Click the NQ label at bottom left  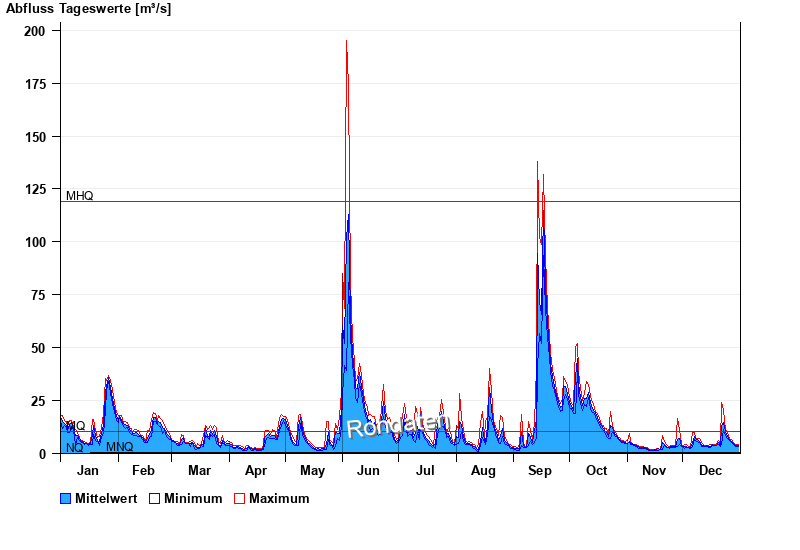tap(74, 447)
